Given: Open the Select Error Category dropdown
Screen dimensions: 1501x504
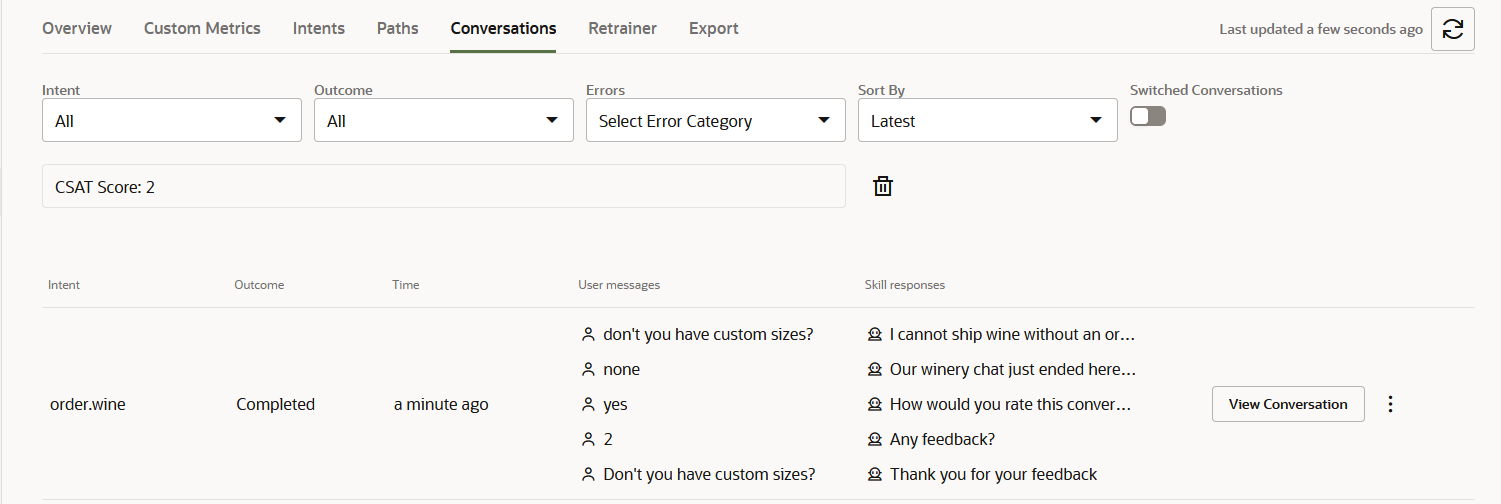Looking at the screenshot, I should [x=715, y=121].
